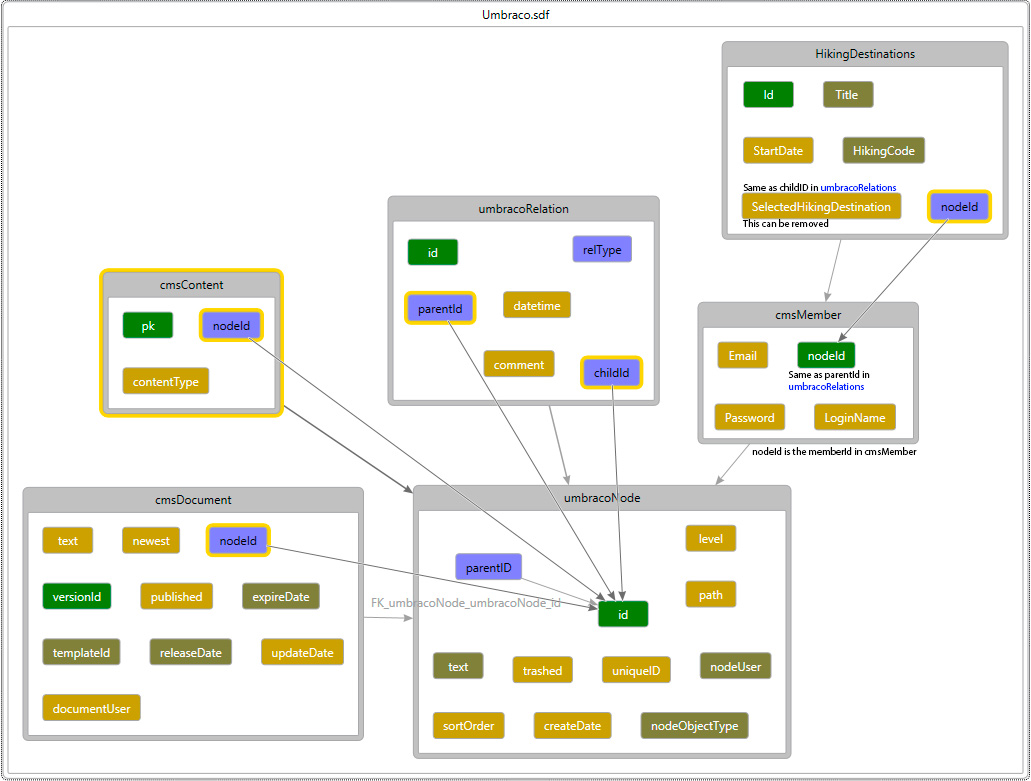Screen dimensions: 1031x781
Task: Select parentID column in umbracoNode
Action: [489, 567]
